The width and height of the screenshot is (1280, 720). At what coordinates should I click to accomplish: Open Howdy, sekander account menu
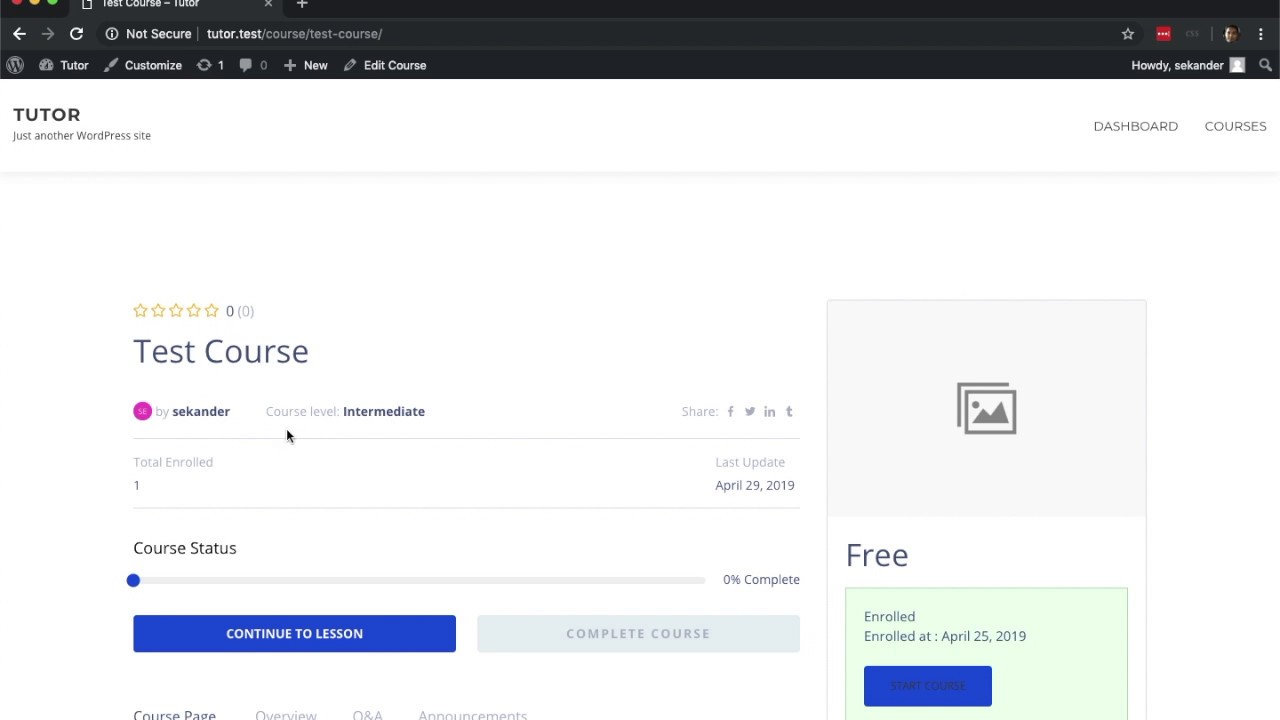(x=1188, y=65)
